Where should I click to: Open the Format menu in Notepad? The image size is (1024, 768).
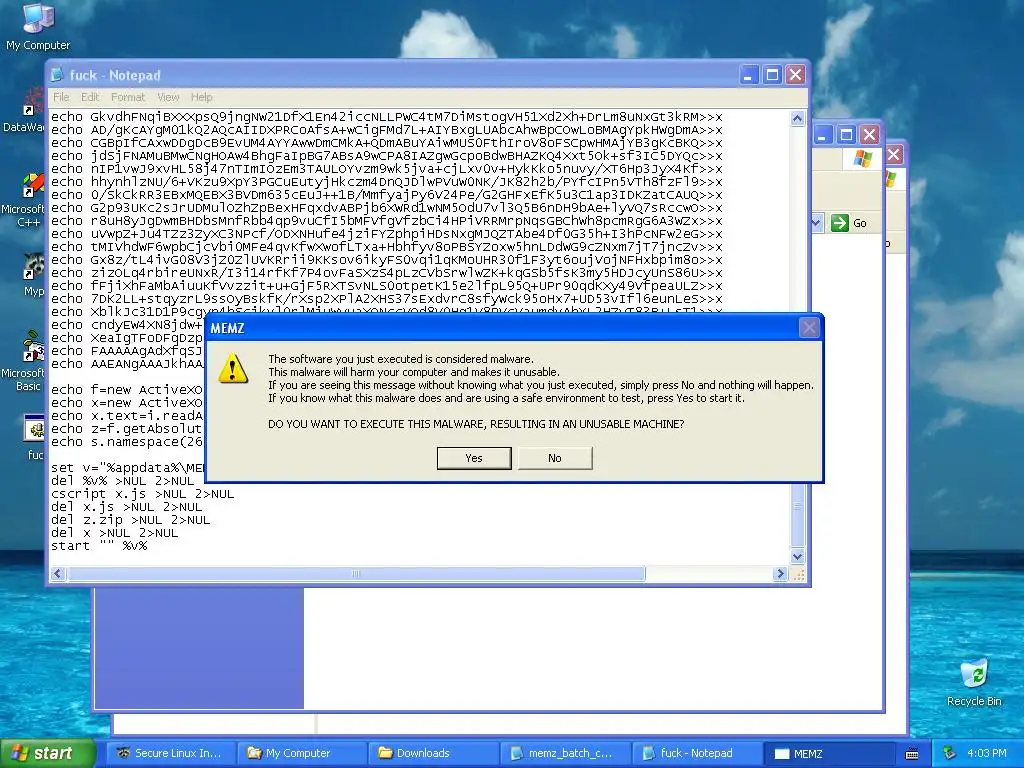click(x=127, y=97)
